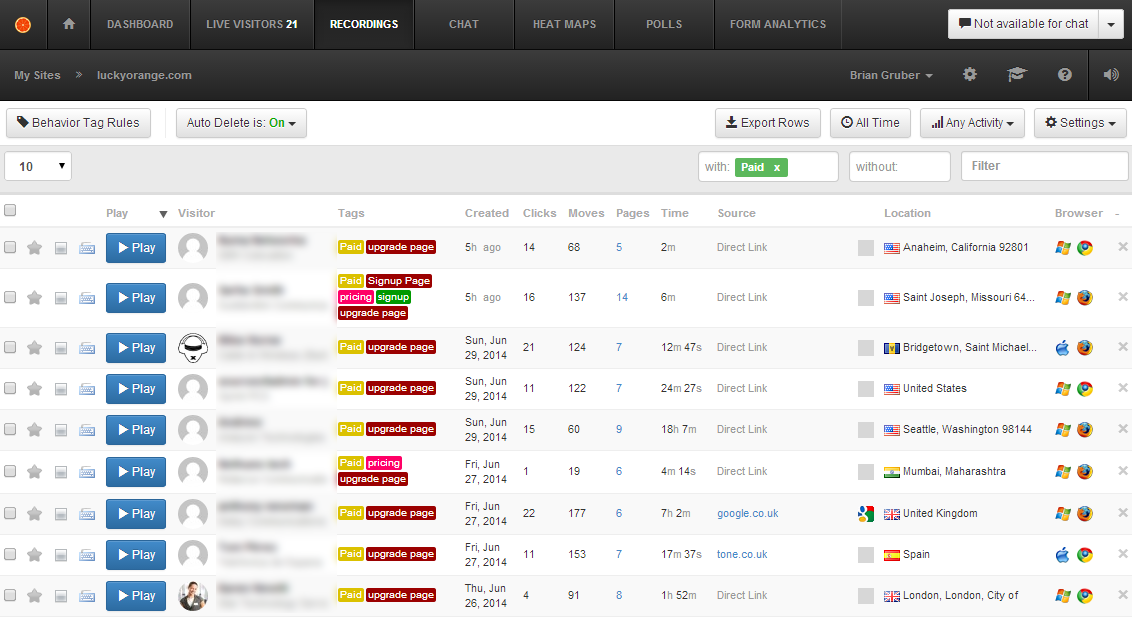Open the help question mark icon
The image size is (1132, 619).
tap(1064, 74)
